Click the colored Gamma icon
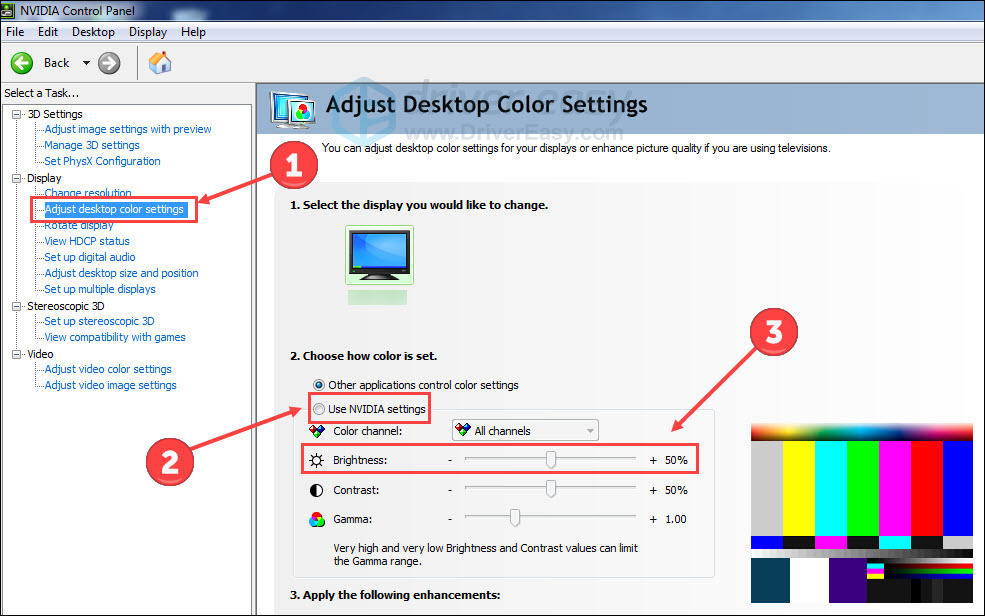The image size is (985, 616). point(316,519)
